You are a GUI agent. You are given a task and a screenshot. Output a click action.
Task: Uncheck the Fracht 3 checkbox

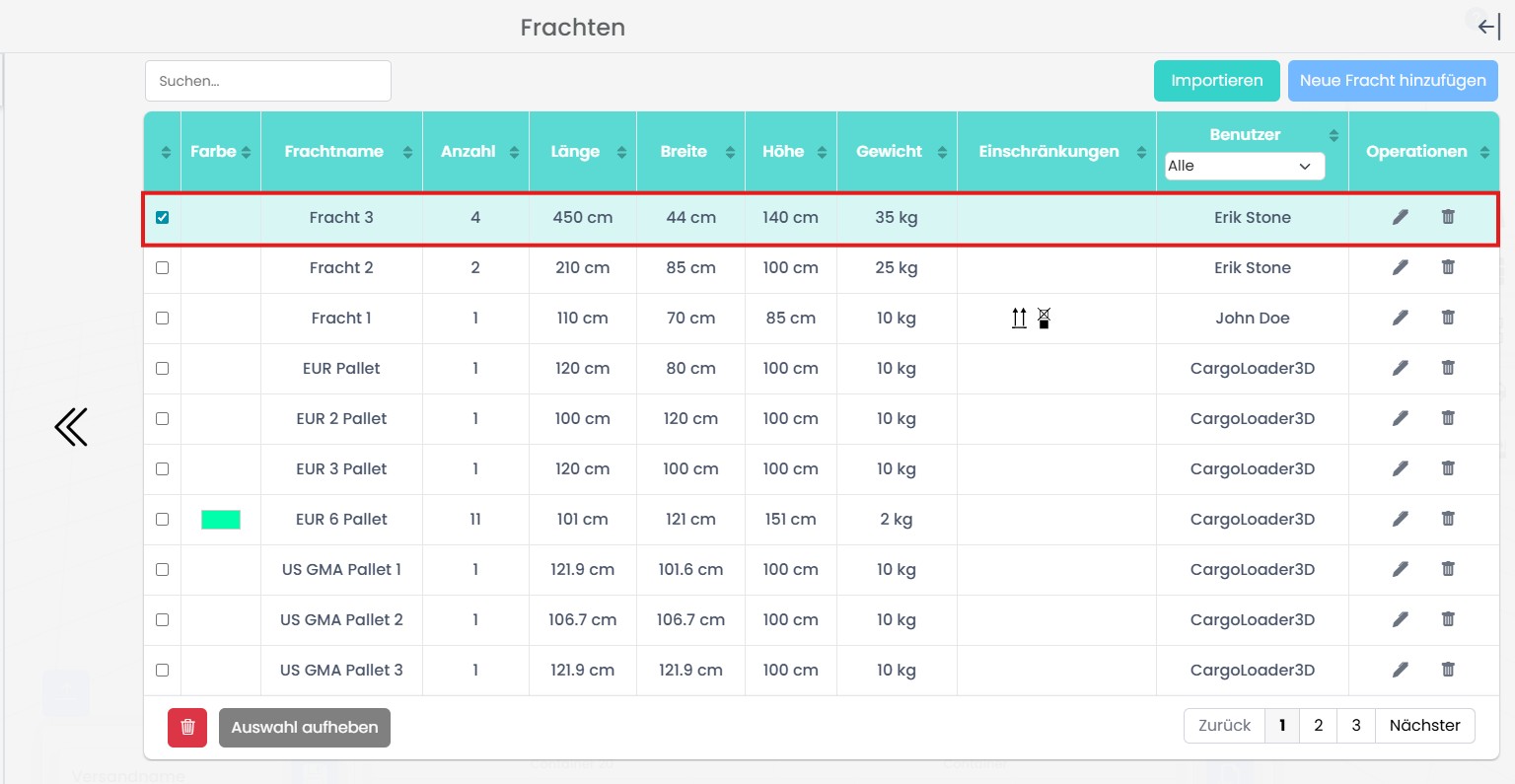(x=163, y=217)
